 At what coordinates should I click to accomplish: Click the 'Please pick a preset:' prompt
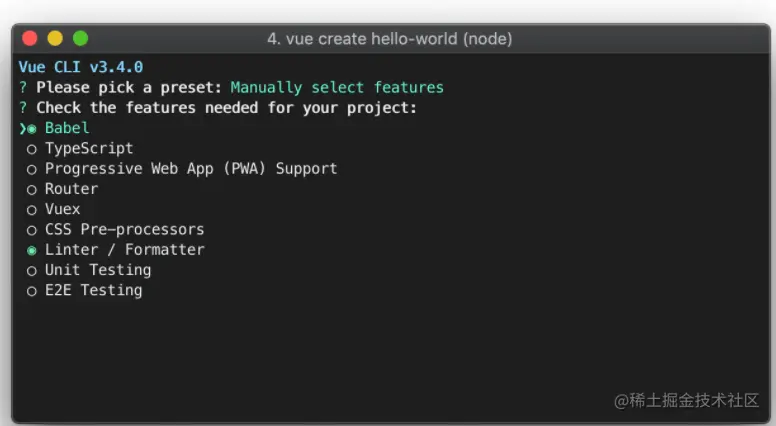tap(129, 88)
